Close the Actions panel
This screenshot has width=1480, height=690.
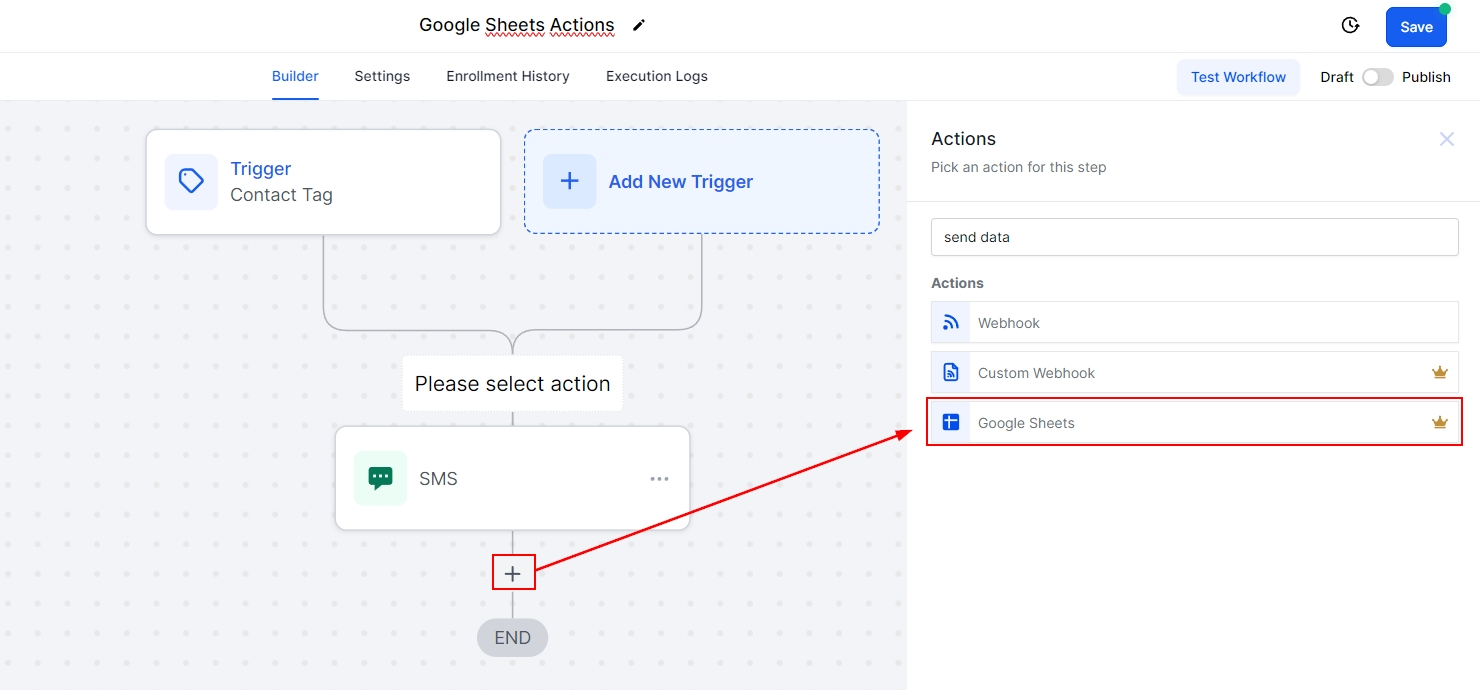click(1446, 139)
